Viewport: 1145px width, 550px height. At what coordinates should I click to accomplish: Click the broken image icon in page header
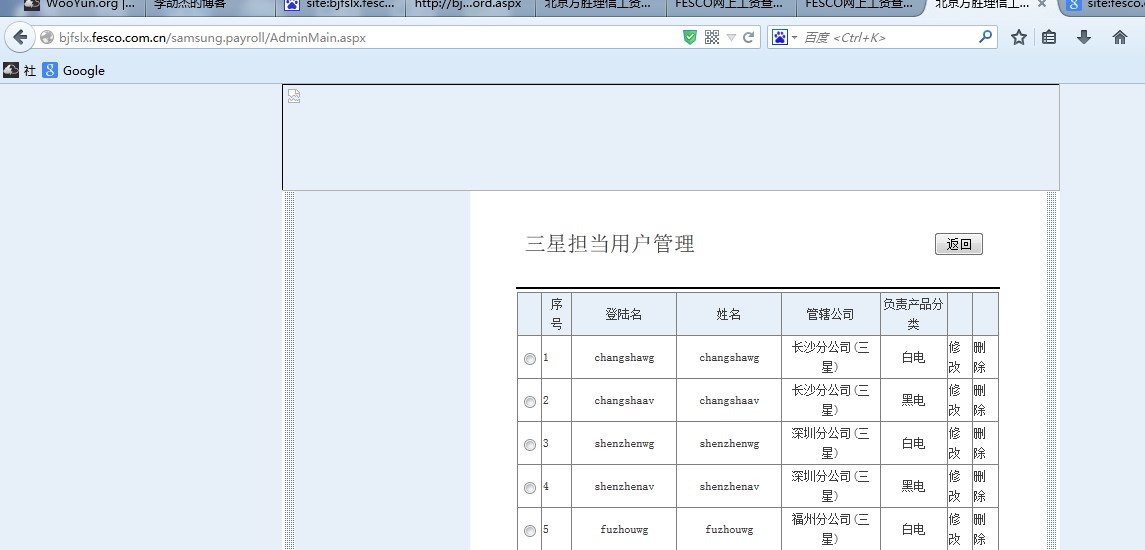click(294, 96)
